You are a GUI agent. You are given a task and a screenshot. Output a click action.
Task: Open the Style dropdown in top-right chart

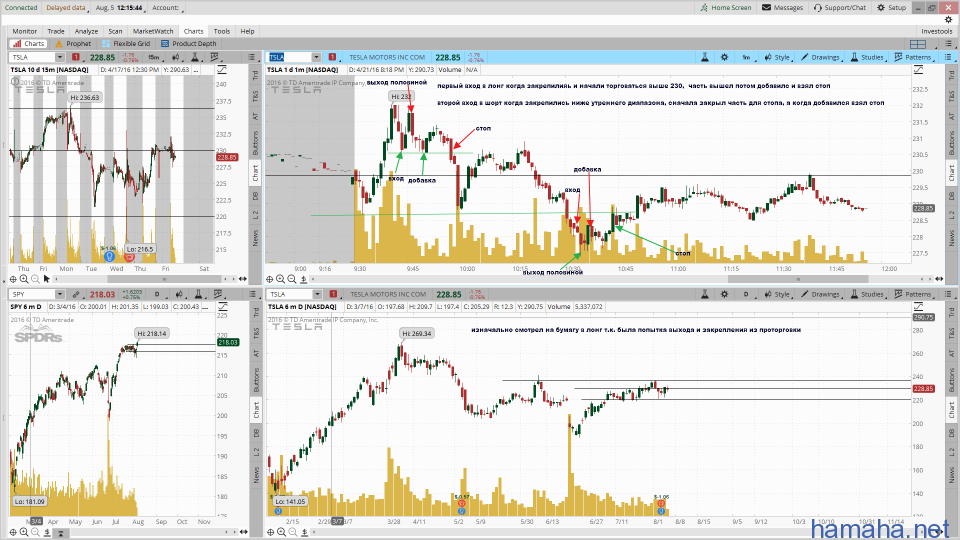778,57
